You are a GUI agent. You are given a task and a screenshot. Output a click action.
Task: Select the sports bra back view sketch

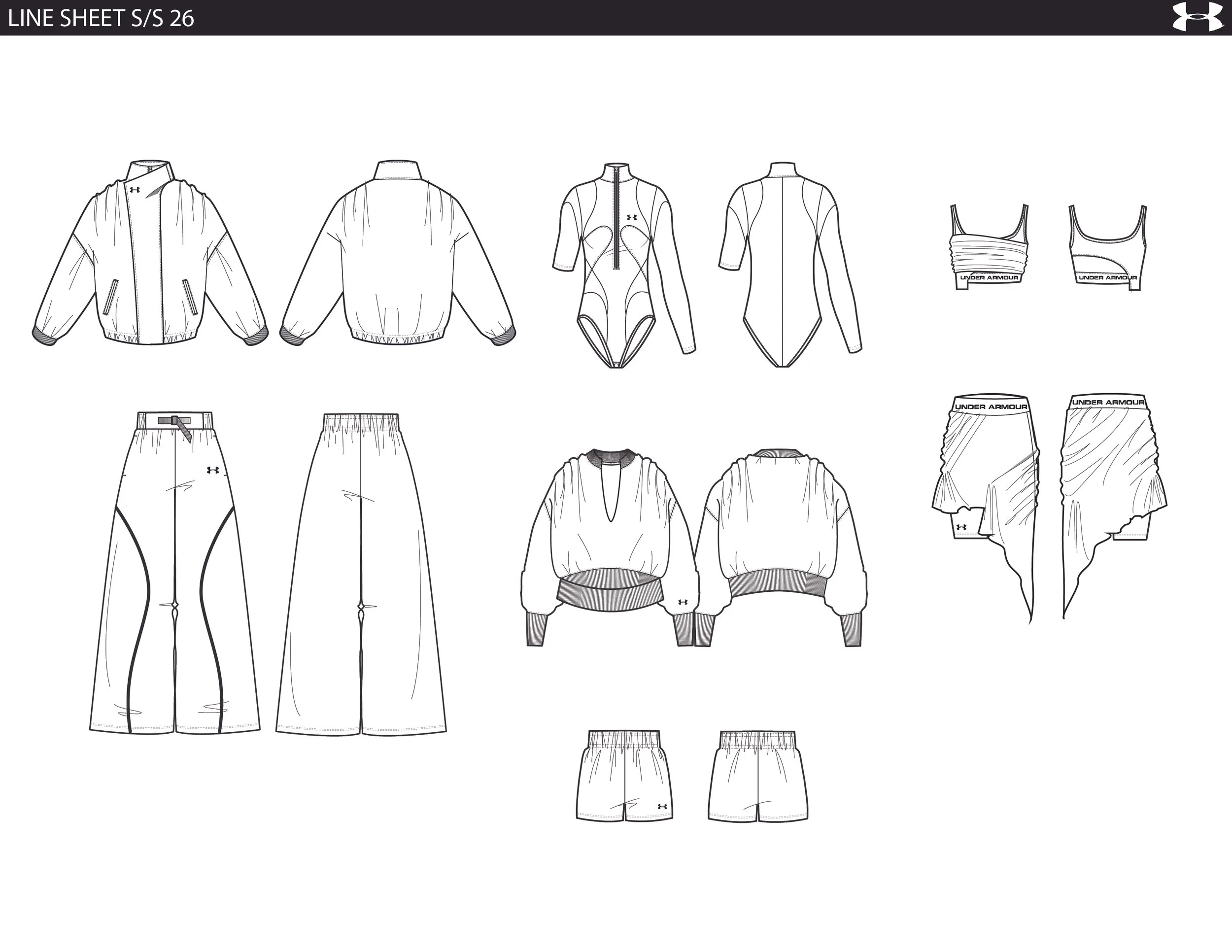coord(1107,247)
